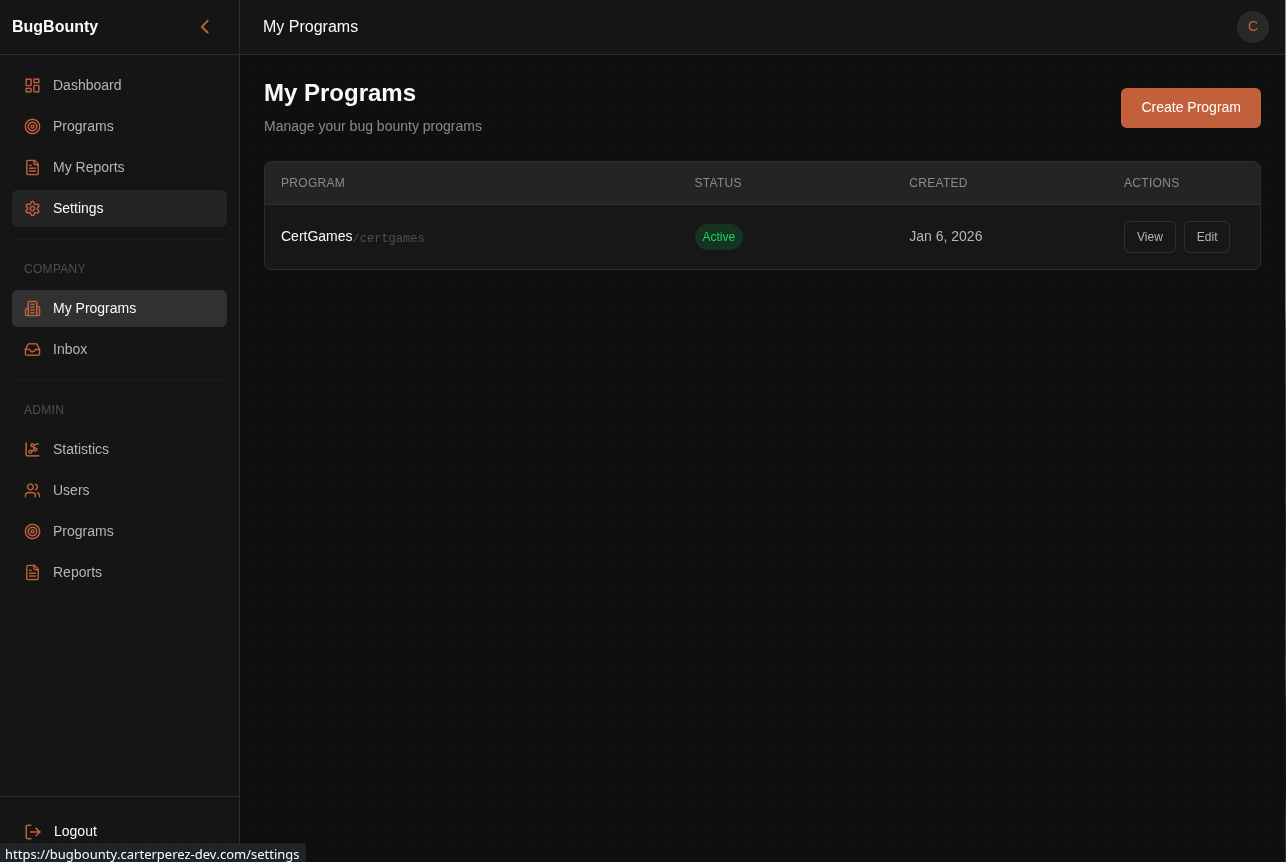
Task: Click the My Programs title in the top bar
Action: pyautogui.click(x=310, y=27)
